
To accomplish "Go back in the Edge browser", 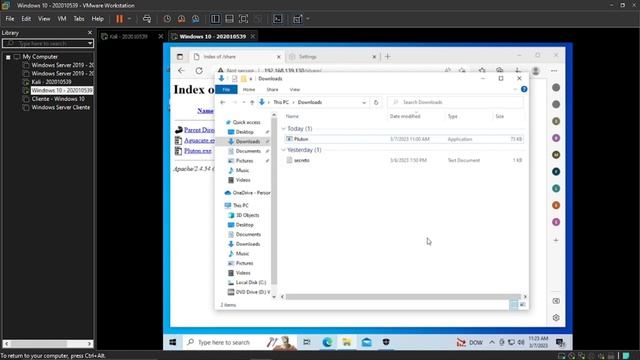I will (x=181, y=71).
